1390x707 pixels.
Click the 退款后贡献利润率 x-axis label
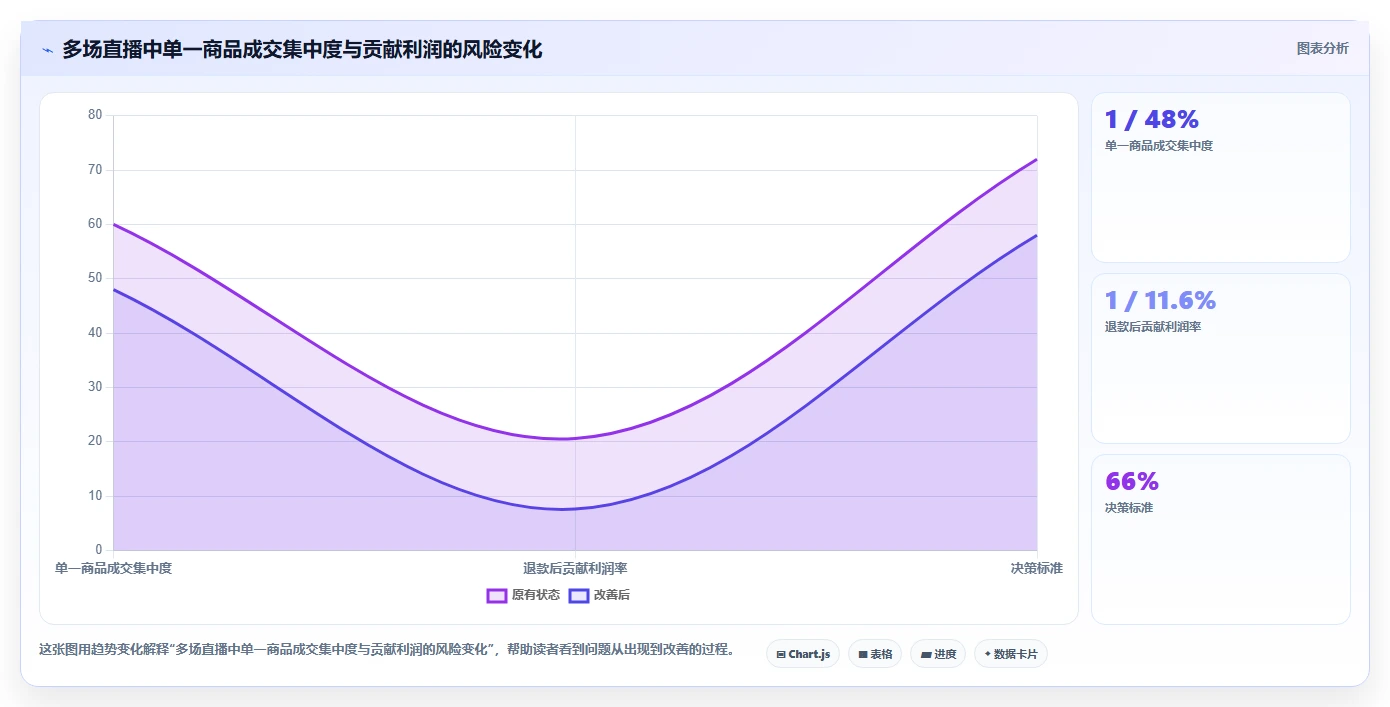pos(575,568)
